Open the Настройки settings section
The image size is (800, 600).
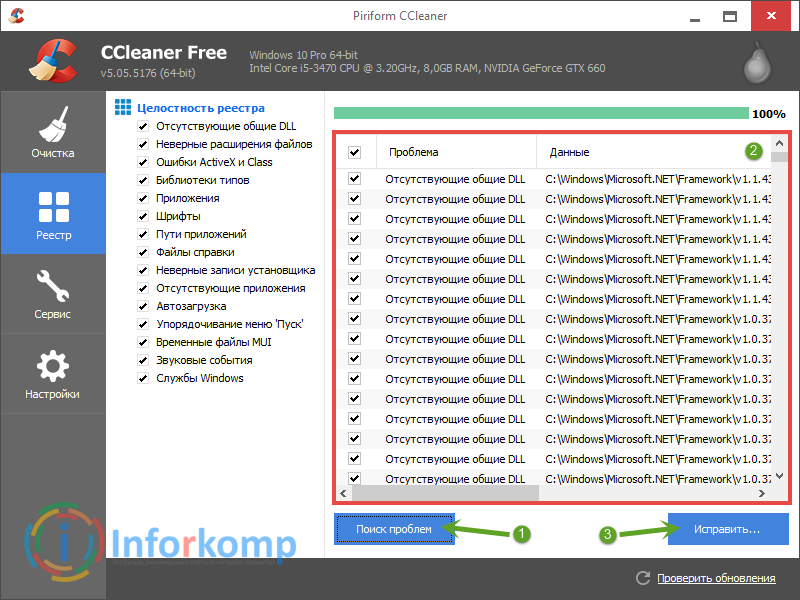[53, 373]
